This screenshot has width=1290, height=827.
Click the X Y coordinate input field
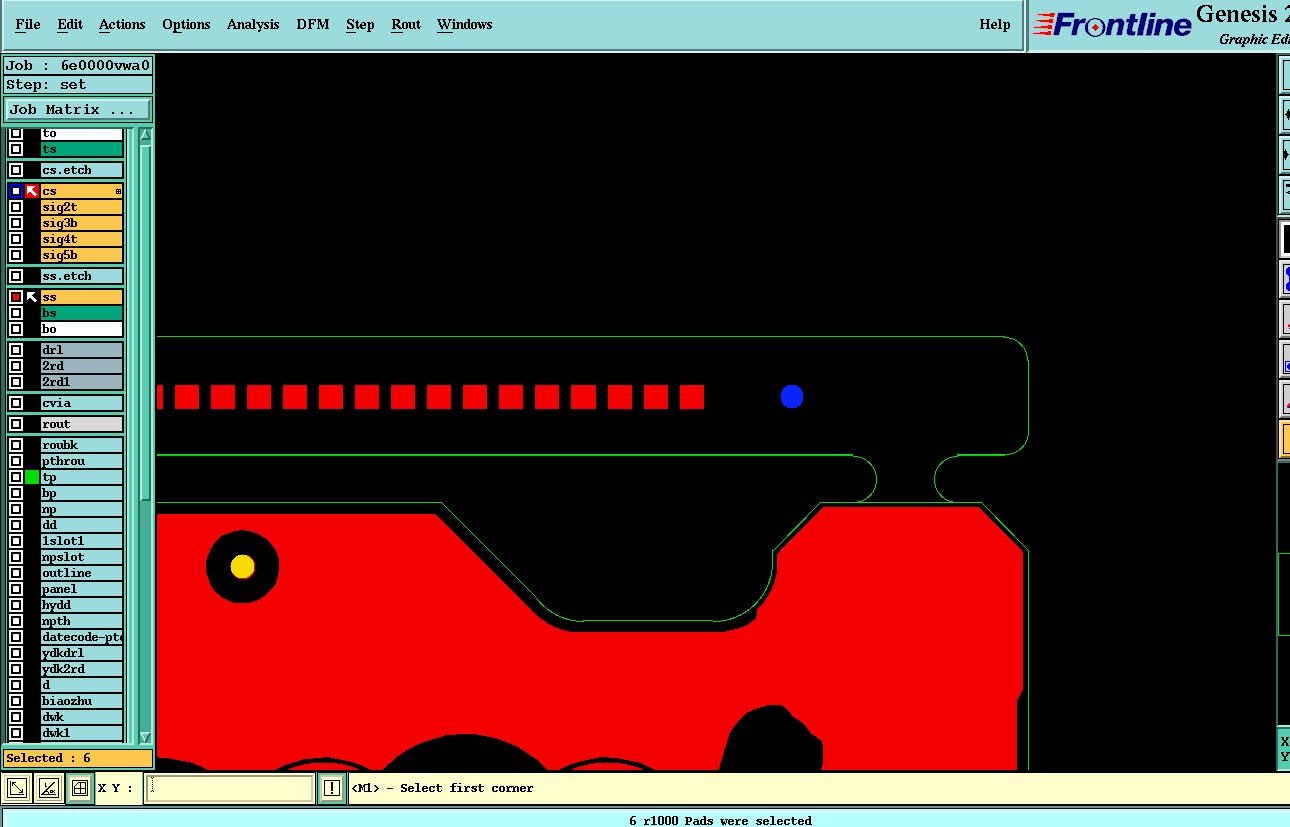pyautogui.click(x=229, y=788)
